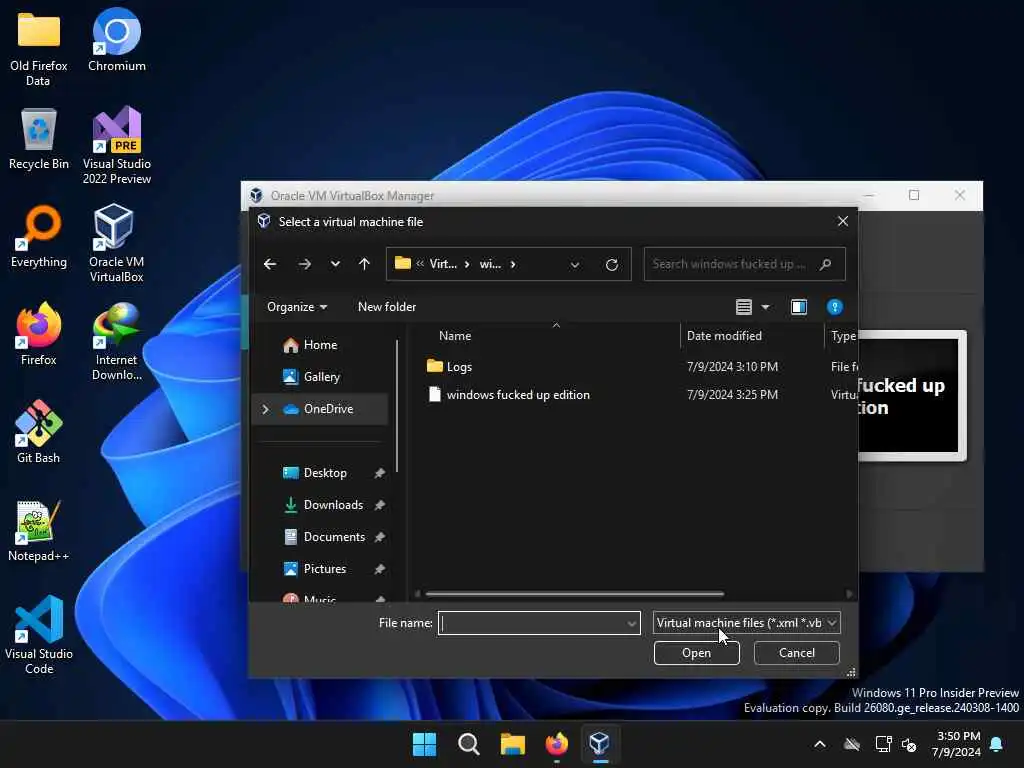Viewport: 1024px width, 768px height.
Task: Expand the address bar history dropdown
Action: 575,264
